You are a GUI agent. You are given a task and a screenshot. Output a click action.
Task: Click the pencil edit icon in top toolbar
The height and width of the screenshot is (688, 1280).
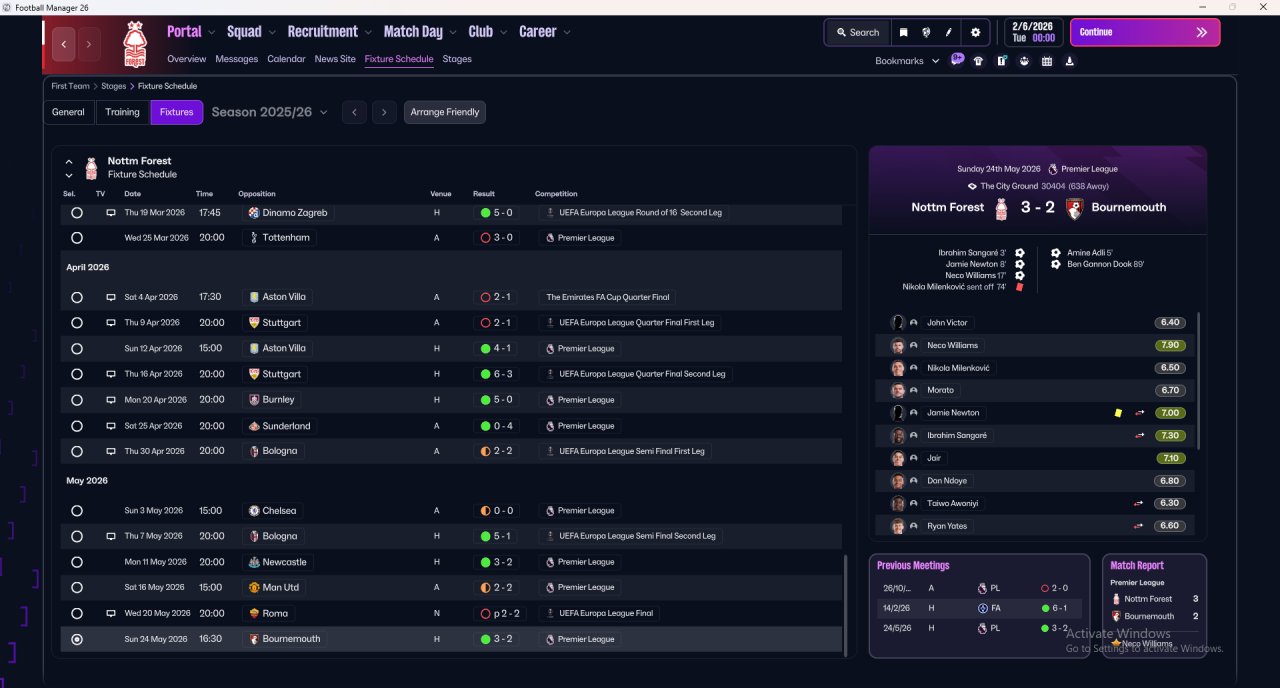pyautogui.click(x=948, y=32)
